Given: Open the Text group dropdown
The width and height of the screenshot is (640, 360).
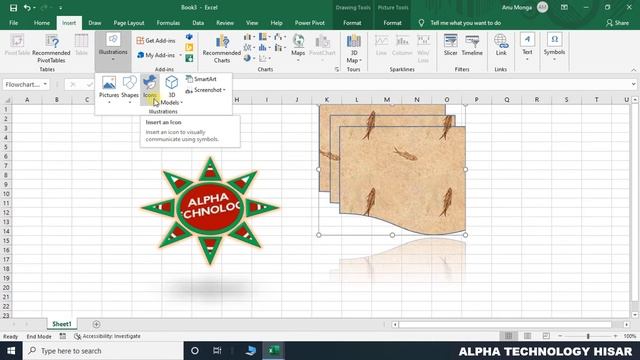Looking at the screenshot, I should click(527, 47).
